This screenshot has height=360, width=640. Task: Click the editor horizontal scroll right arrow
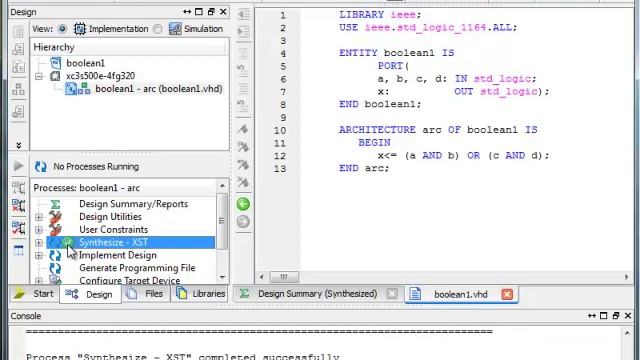point(626,277)
